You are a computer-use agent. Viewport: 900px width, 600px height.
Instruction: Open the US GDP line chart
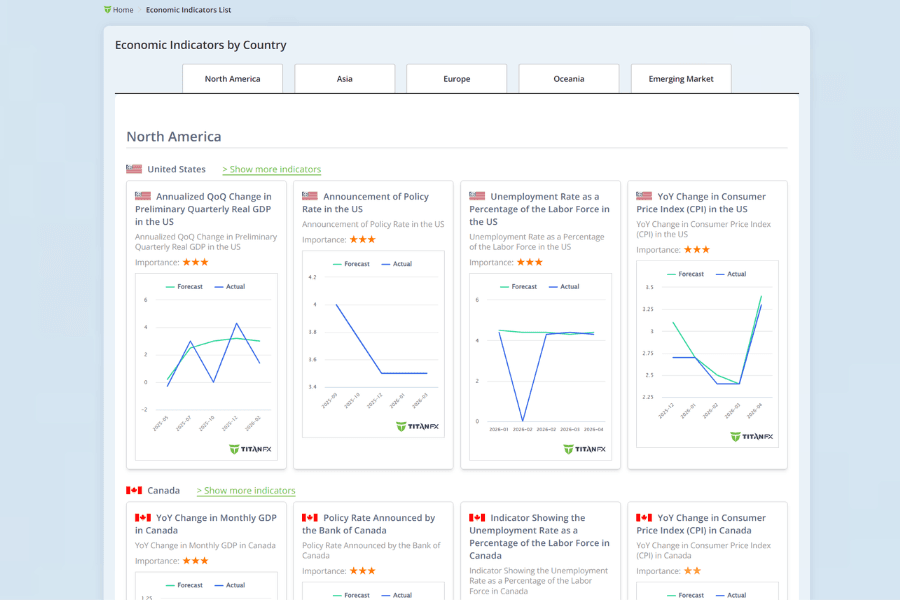(206, 367)
